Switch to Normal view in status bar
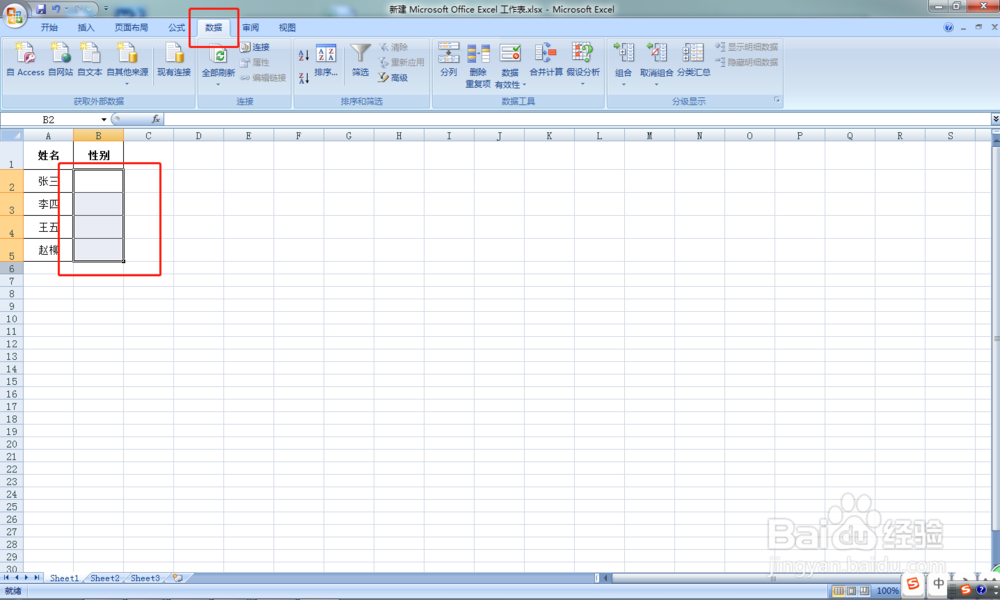The width and height of the screenshot is (1000, 600). point(839,591)
